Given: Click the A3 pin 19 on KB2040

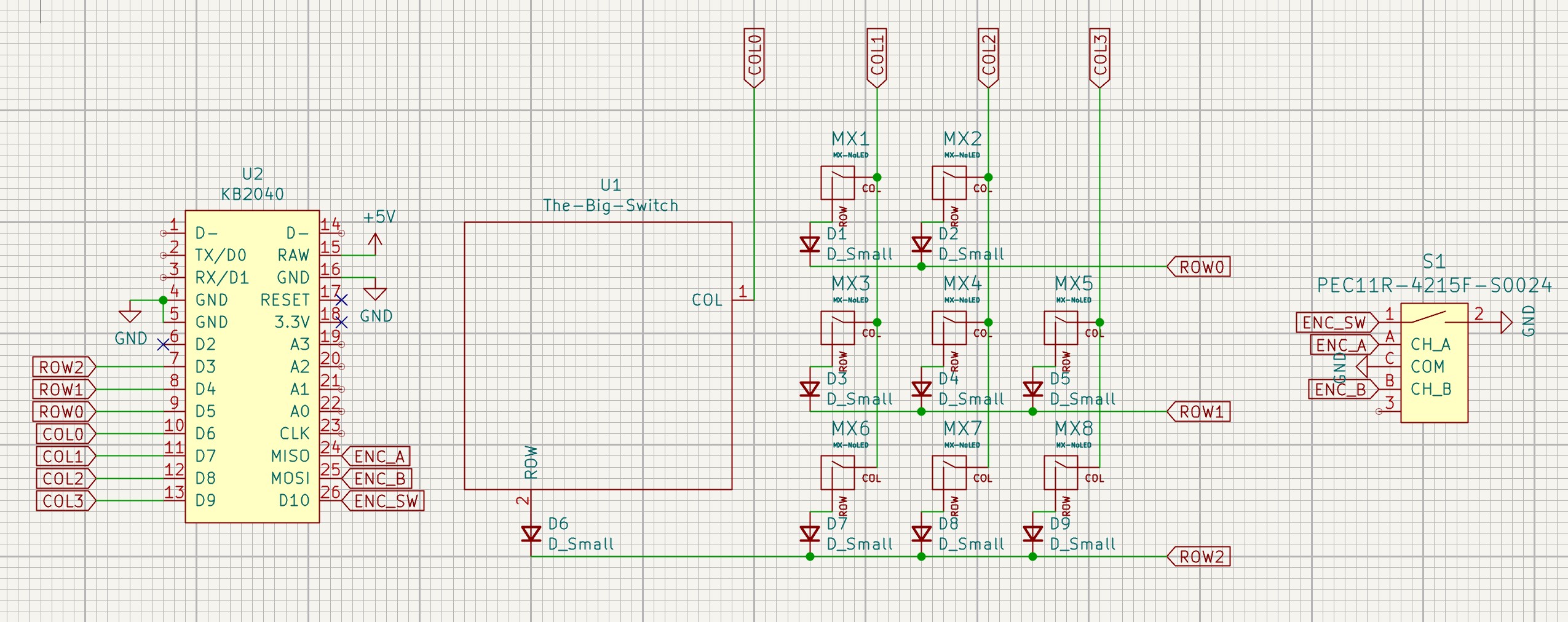Looking at the screenshot, I should pyautogui.click(x=331, y=344).
